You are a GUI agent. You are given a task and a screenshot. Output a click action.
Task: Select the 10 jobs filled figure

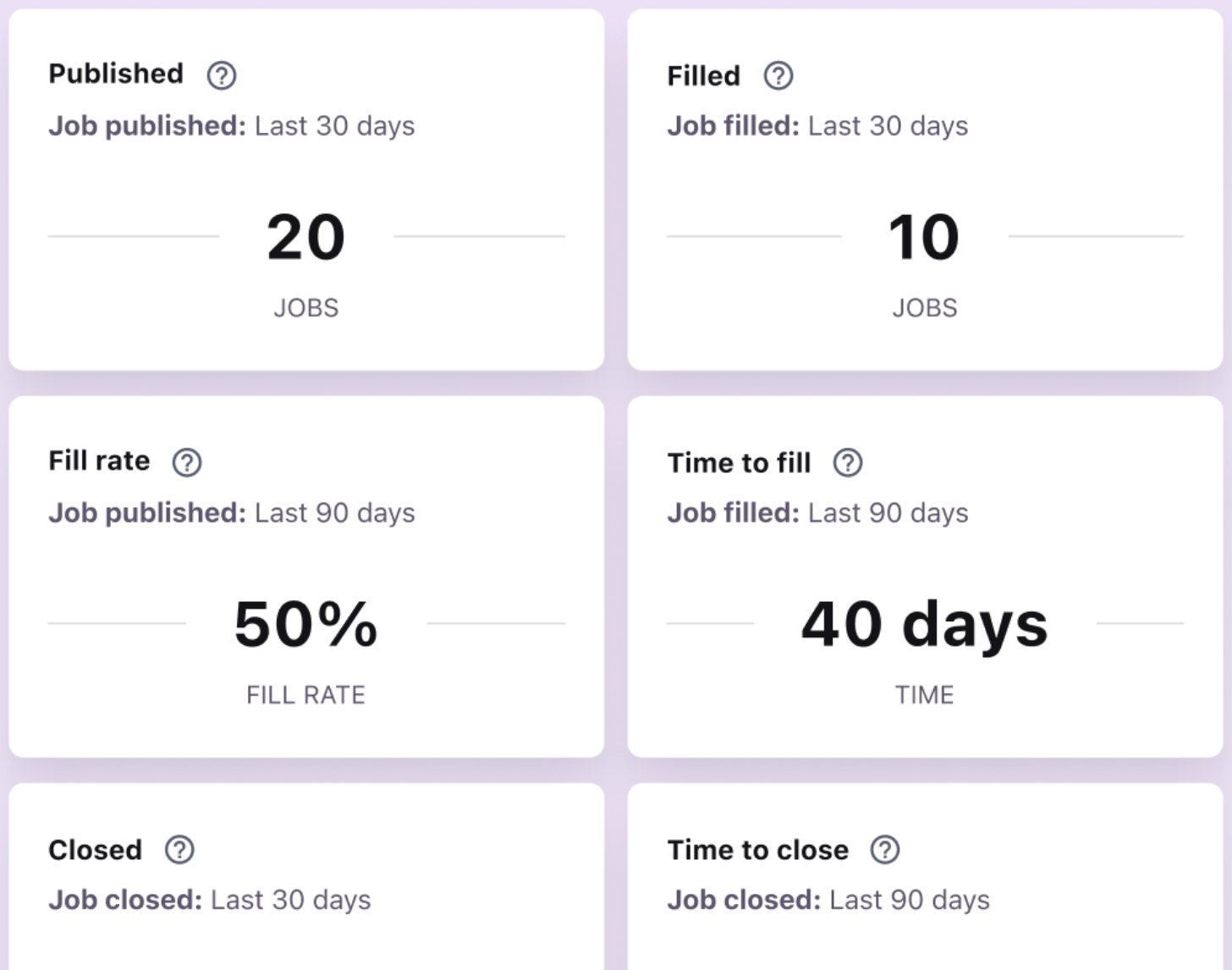924,237
